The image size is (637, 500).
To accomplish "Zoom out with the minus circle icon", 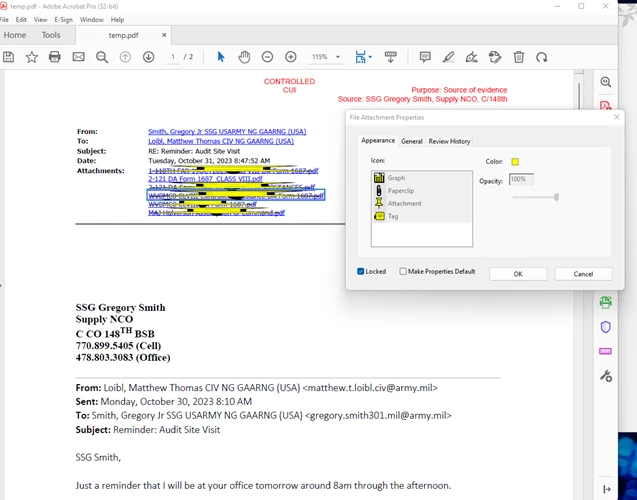I will 267,57.
